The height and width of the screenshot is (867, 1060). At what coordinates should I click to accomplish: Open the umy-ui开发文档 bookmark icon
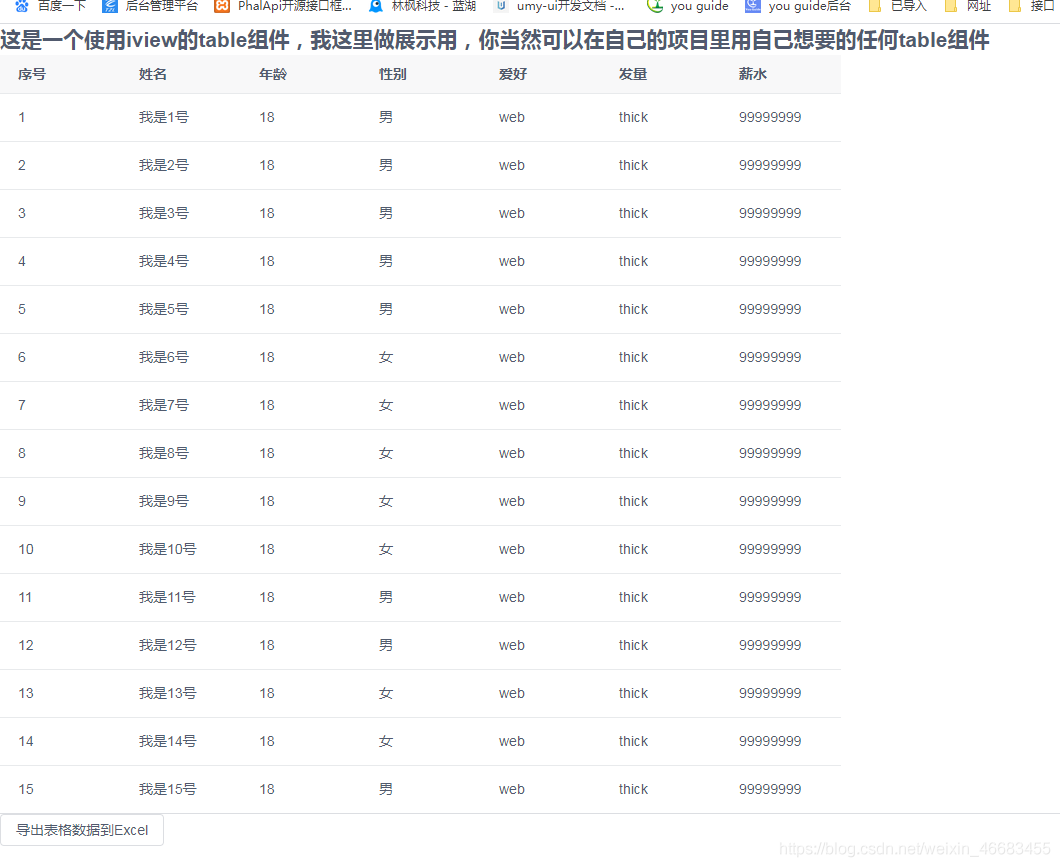point(502,7)
